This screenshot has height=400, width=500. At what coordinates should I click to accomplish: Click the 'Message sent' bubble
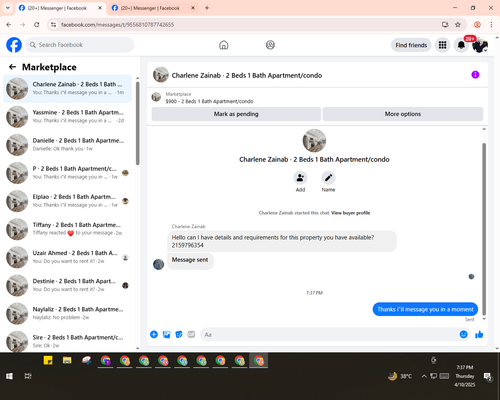[x=190, y=260]
